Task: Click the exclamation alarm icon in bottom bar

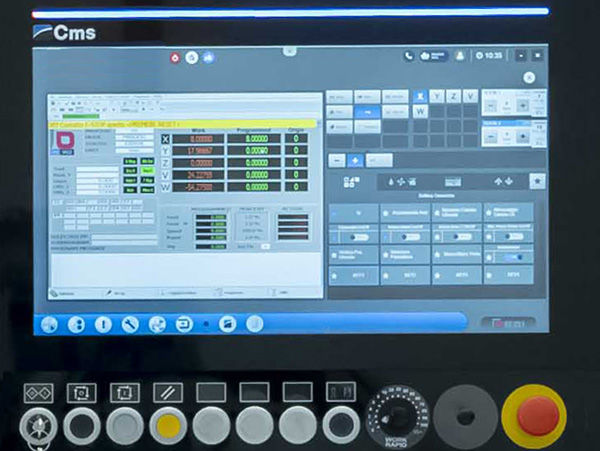Action: tap(103, 324)
